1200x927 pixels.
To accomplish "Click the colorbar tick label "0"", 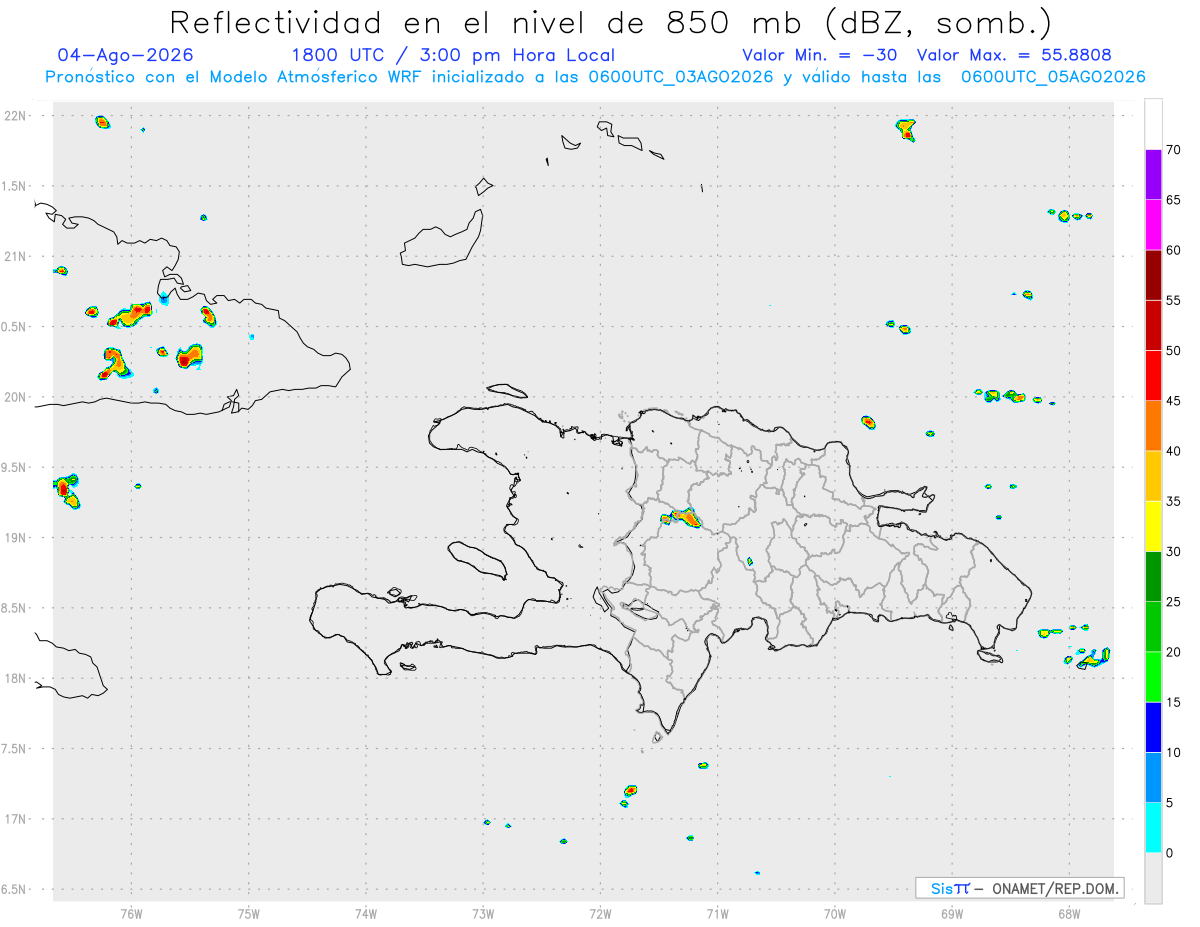I will 1169,853.
